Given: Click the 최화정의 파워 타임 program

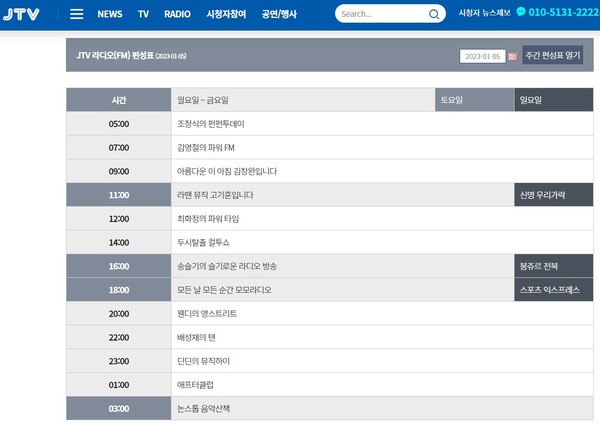Looking at the screenshot, I should click(208, 219).
